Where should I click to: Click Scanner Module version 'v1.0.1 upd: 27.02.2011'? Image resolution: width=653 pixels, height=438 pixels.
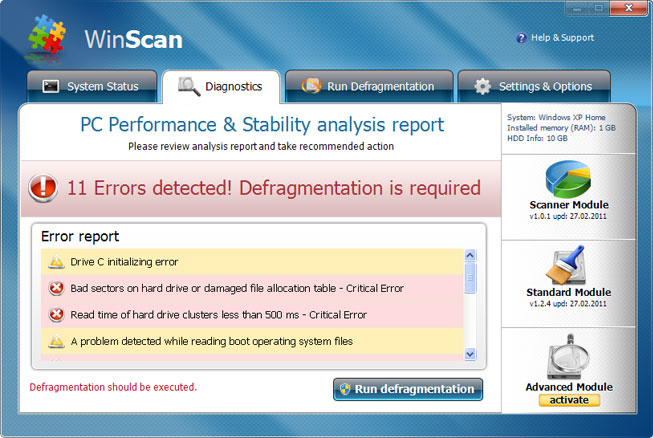point(568,216)
